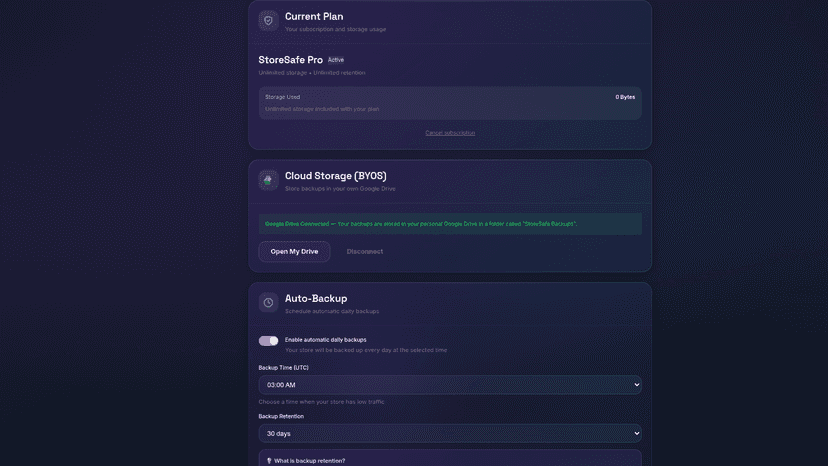Image resolution: width=828 pixels, height=466 pixels.
Task: Click the What is backup retention? text
Action: (309, 461)
